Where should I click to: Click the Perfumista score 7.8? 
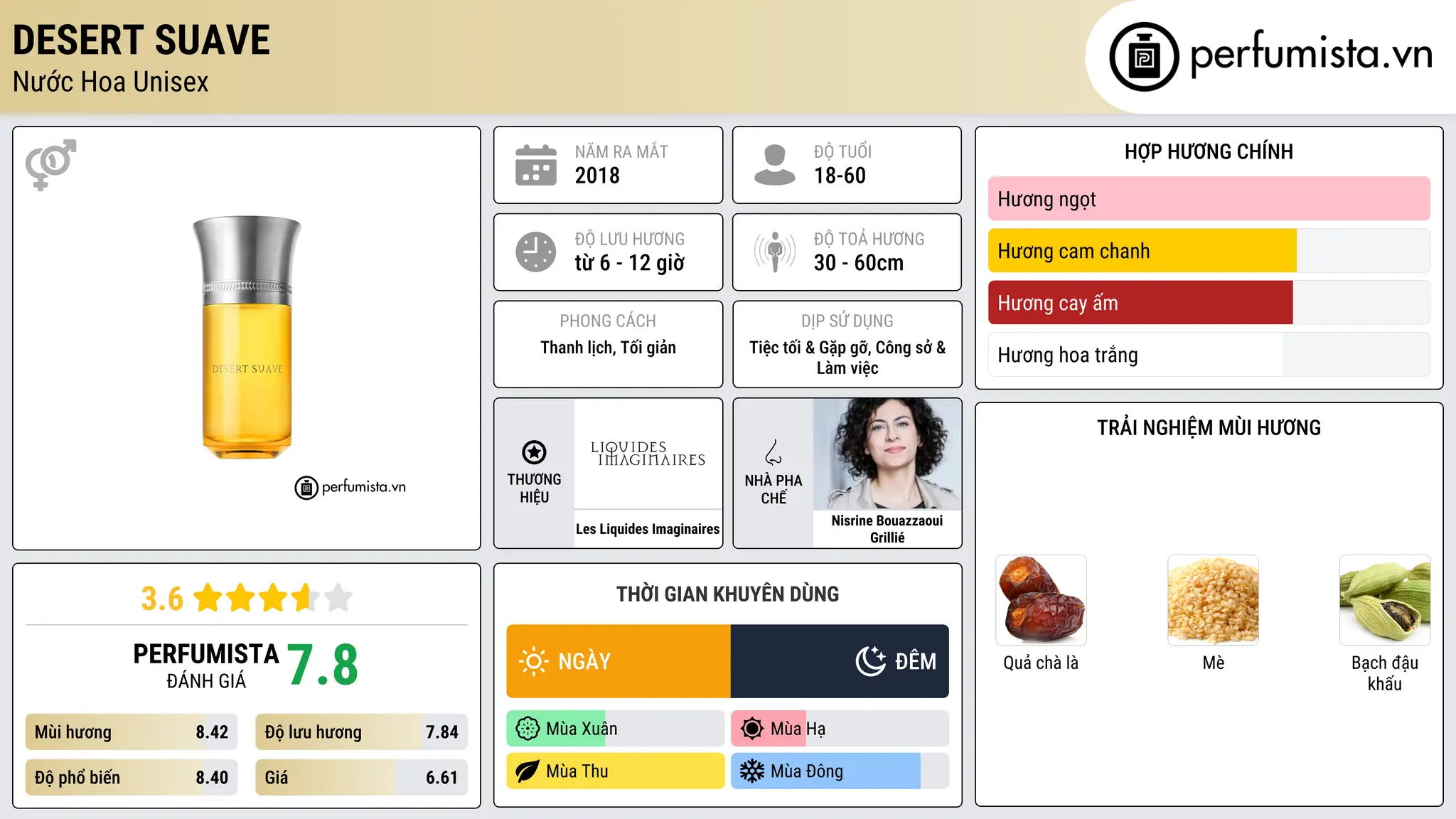(323, 665)
